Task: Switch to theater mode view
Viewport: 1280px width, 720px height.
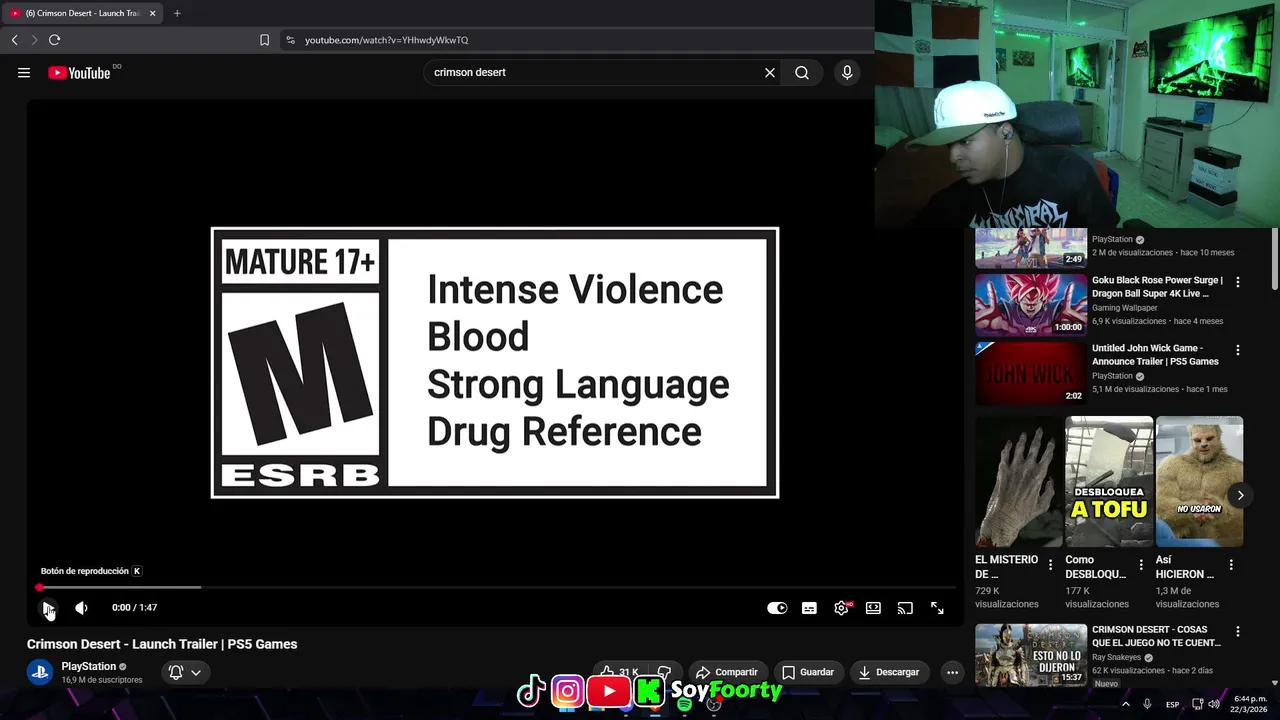Action: 873,608
